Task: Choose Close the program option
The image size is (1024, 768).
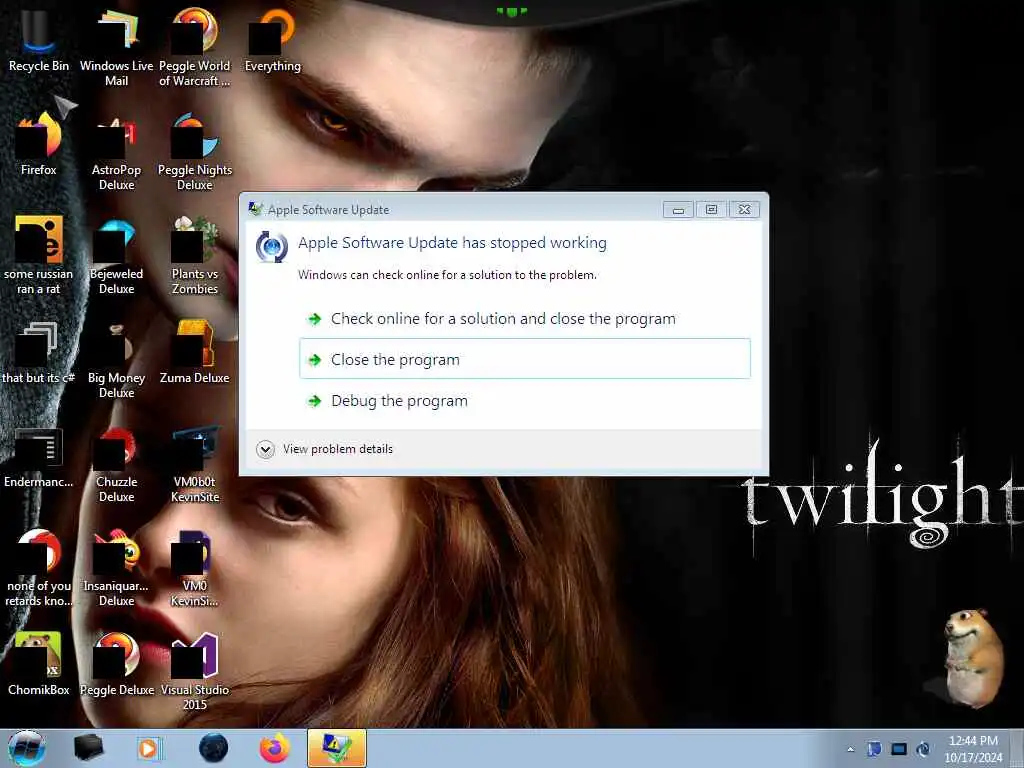Action: tap(524, 359)
